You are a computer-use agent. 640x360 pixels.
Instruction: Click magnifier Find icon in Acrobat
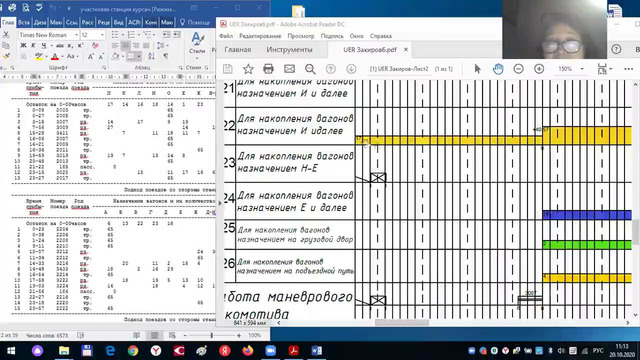[x=310, y=69]
